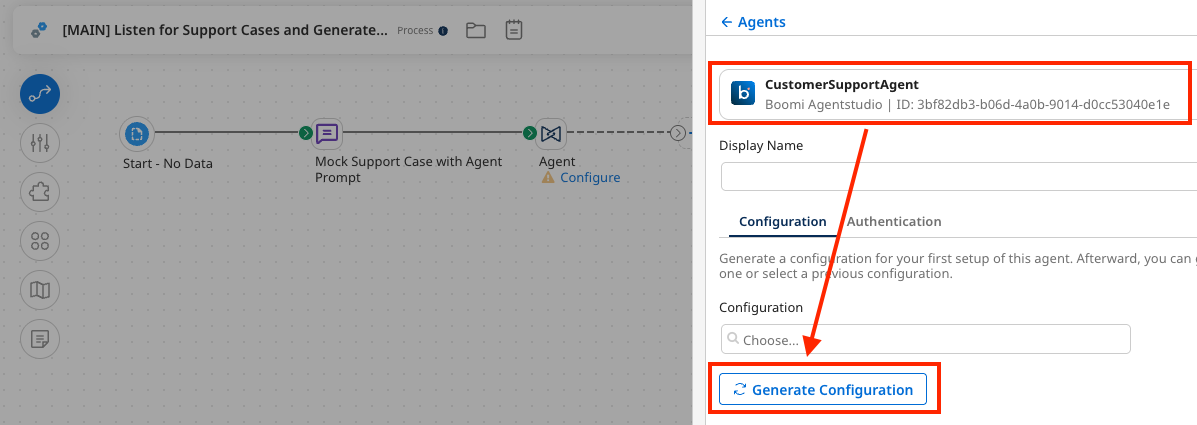This screenshot has width=1197, height=425.
Task: Click the gray endpoint arrow after Agent
Action: (678, 134)
